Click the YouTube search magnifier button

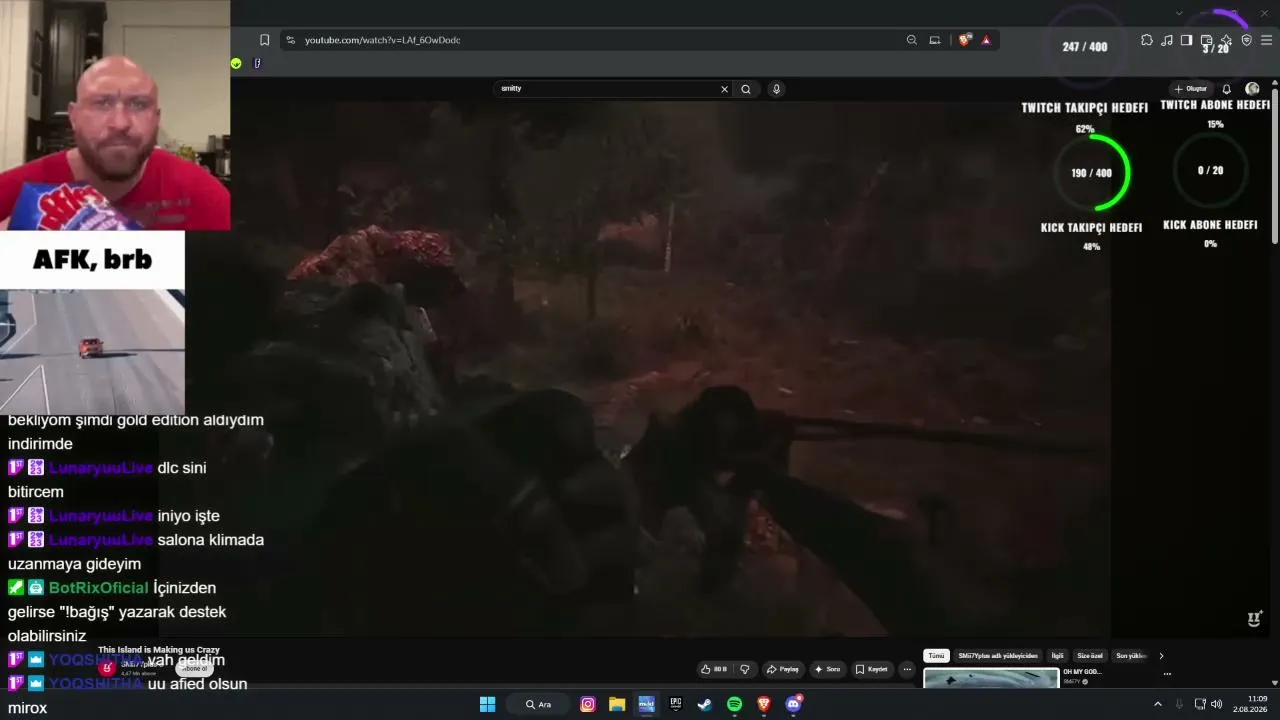[x=746, y=89]
